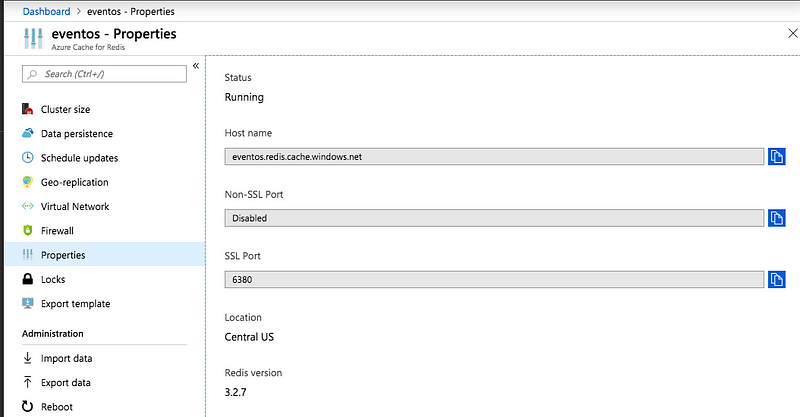Click the SSL Port label

pyautogui.click(x=242, y=256)
